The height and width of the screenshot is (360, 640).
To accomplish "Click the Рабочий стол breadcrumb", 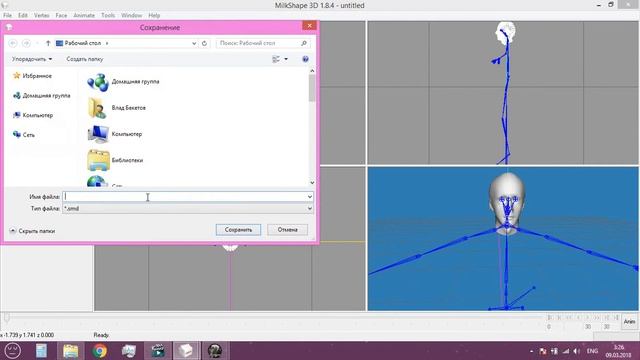I will (x=82, y=43).
